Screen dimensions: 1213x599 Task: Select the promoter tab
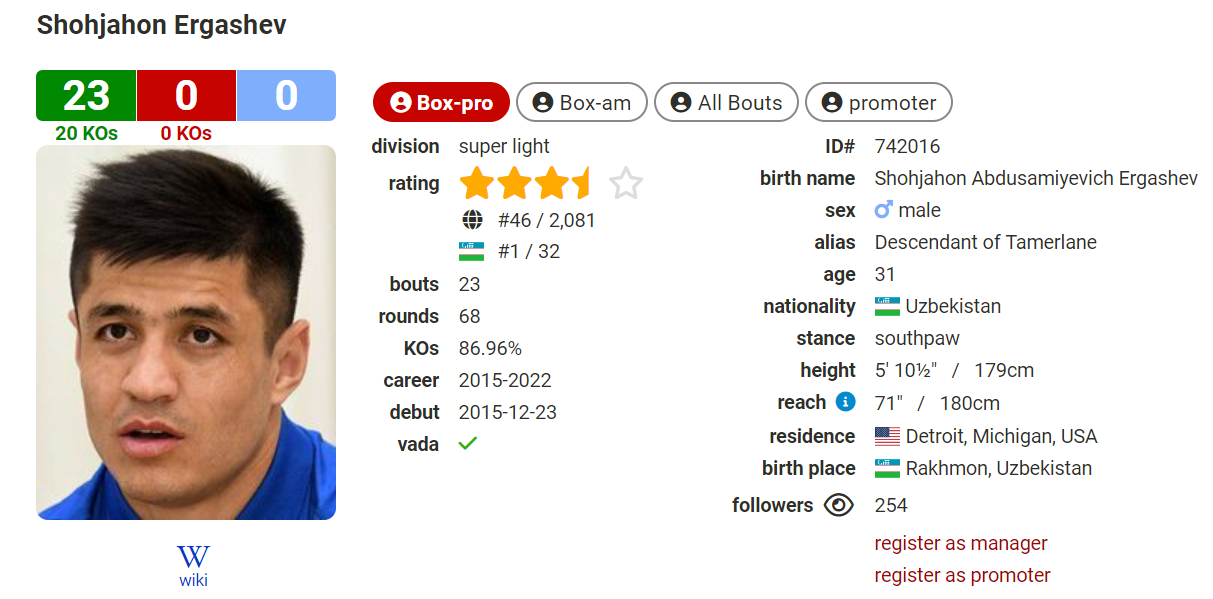point(879,102)
